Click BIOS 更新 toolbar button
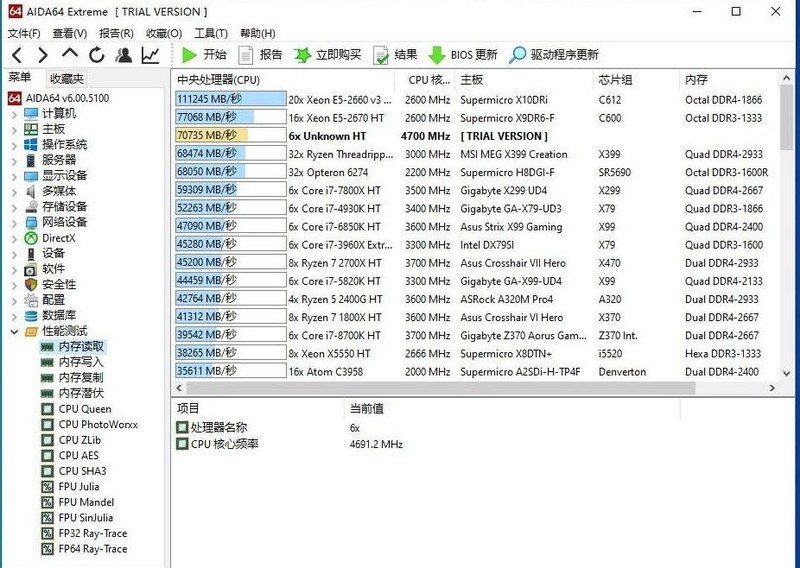 coord(462,55)
